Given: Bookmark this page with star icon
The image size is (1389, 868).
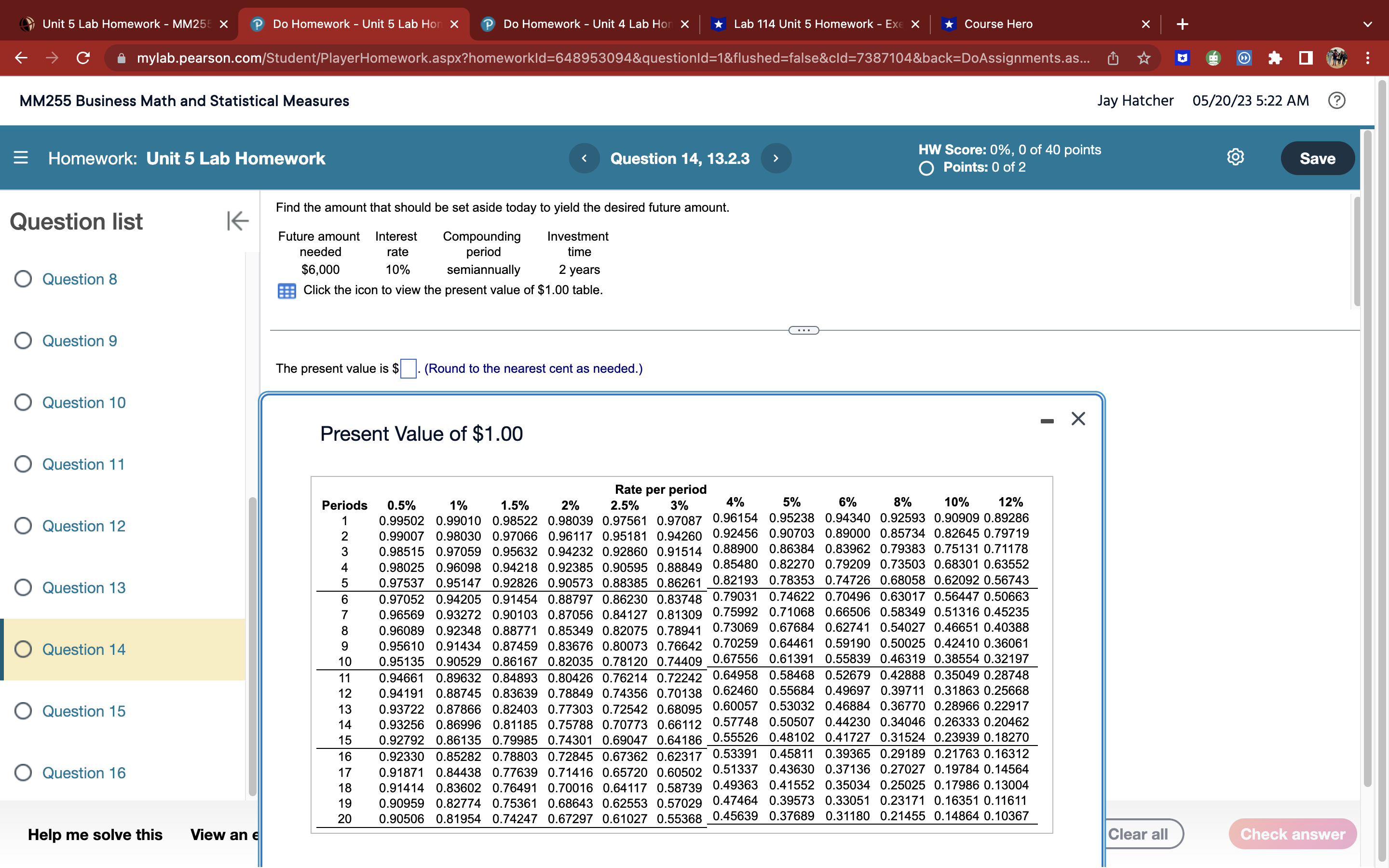Looking at the screenshot, I should (1144, 58).
